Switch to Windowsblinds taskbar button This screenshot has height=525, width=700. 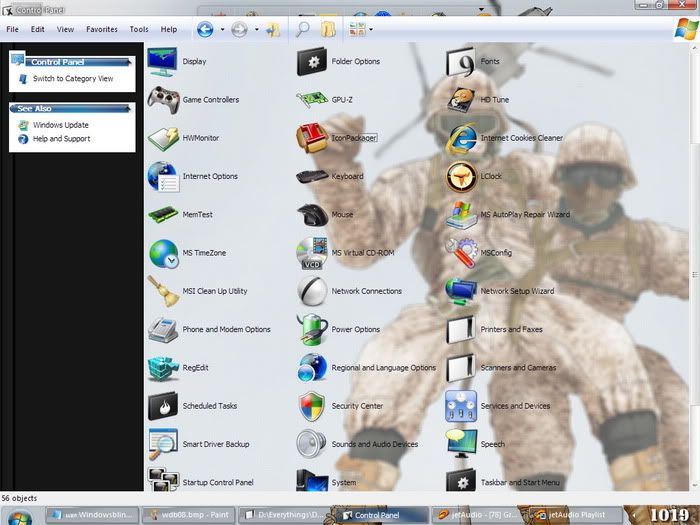click(92, 515)
